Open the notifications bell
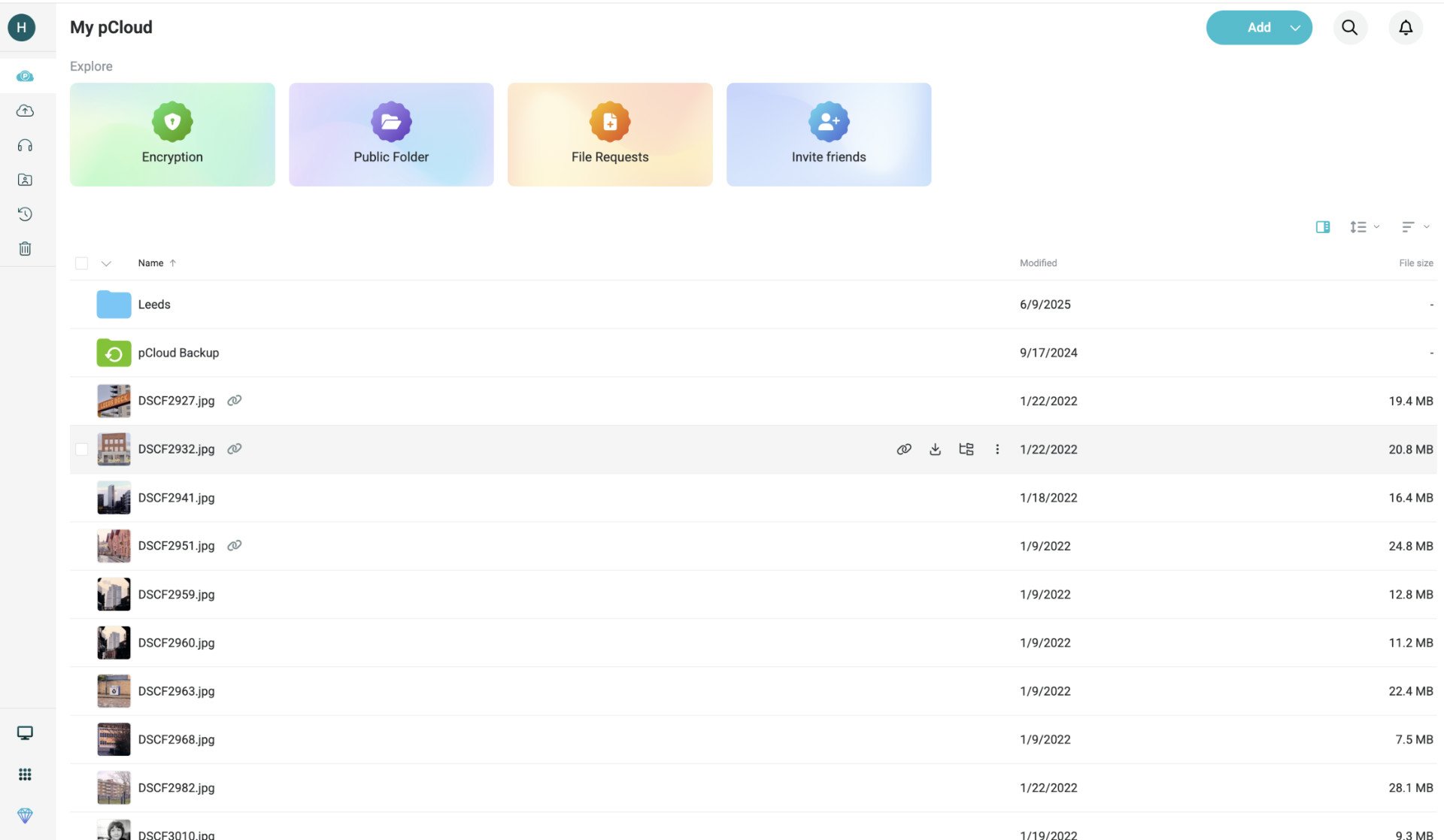The height and width of the screenshot is (840, 1444). click(1406, 28)
